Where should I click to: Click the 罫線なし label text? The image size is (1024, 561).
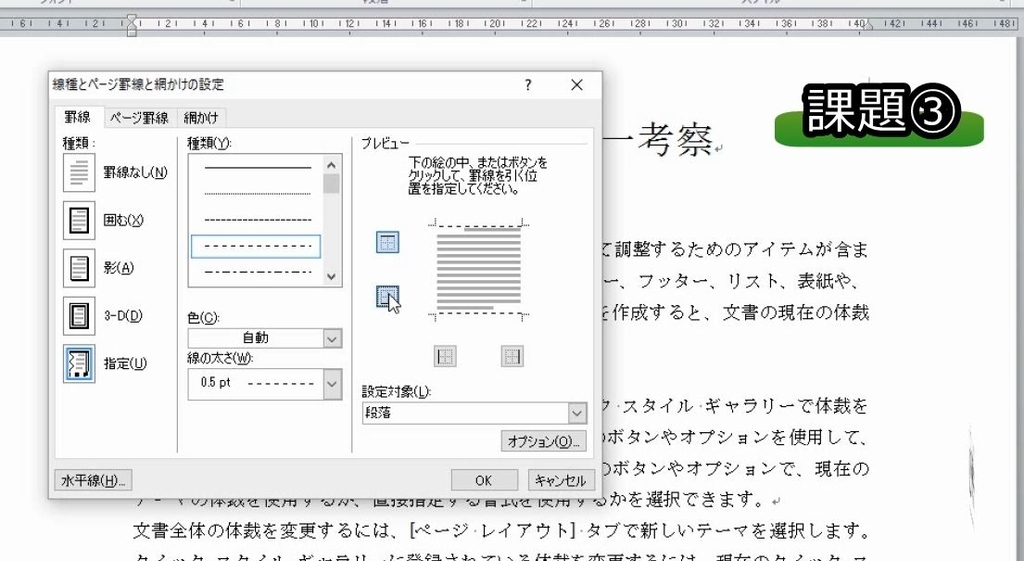click(x=135, y=172)
